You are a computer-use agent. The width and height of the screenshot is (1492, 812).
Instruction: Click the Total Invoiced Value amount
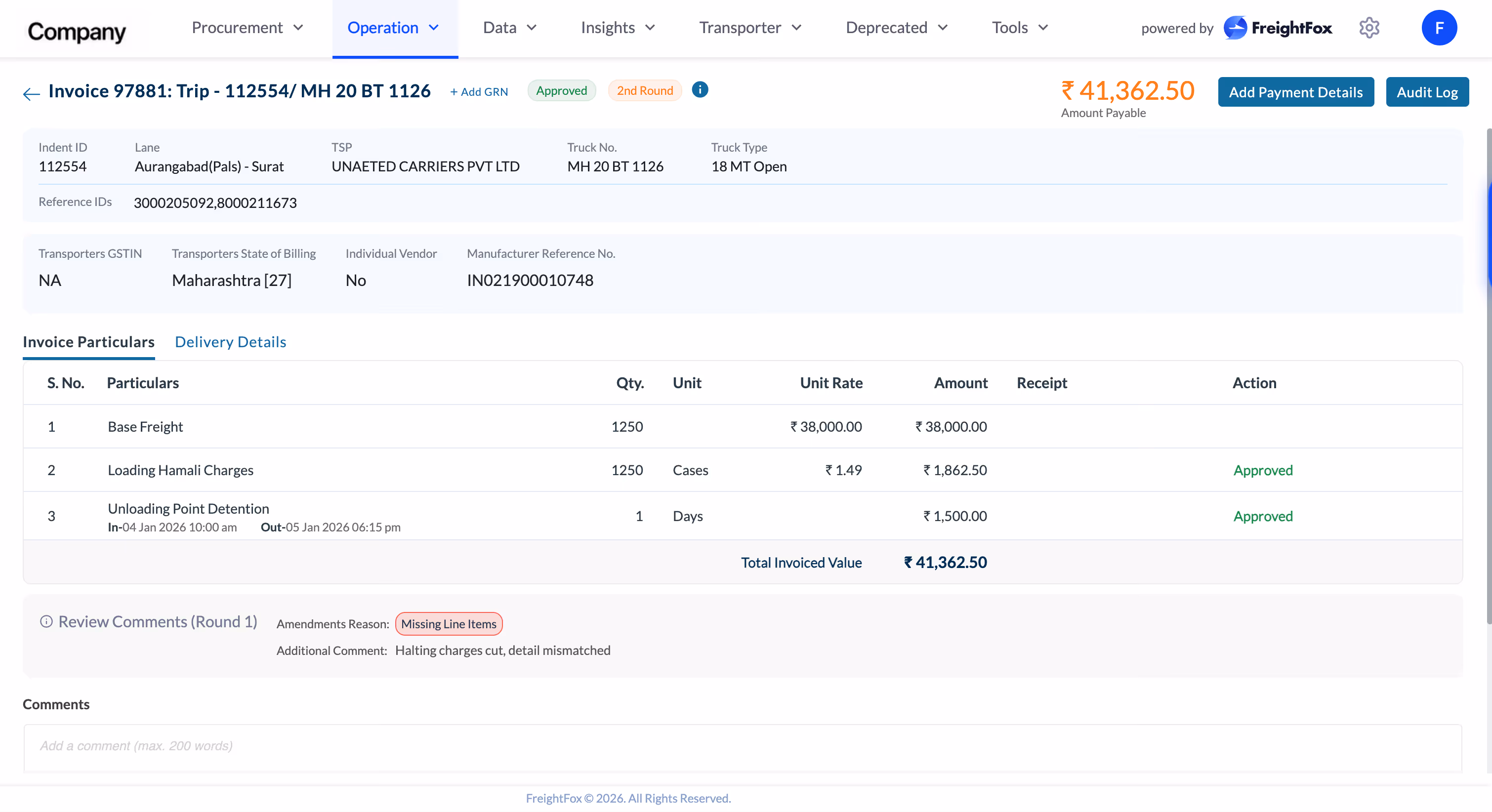point(945,562)
